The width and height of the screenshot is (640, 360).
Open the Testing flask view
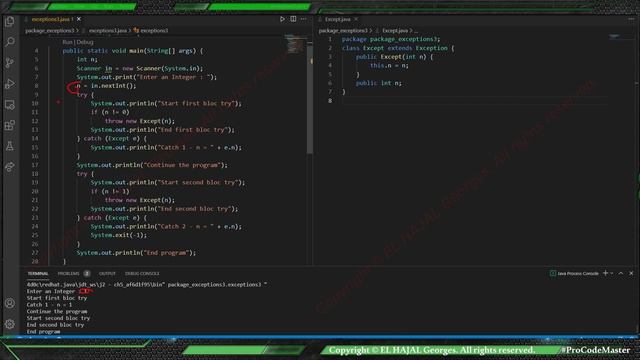point(10,146)
